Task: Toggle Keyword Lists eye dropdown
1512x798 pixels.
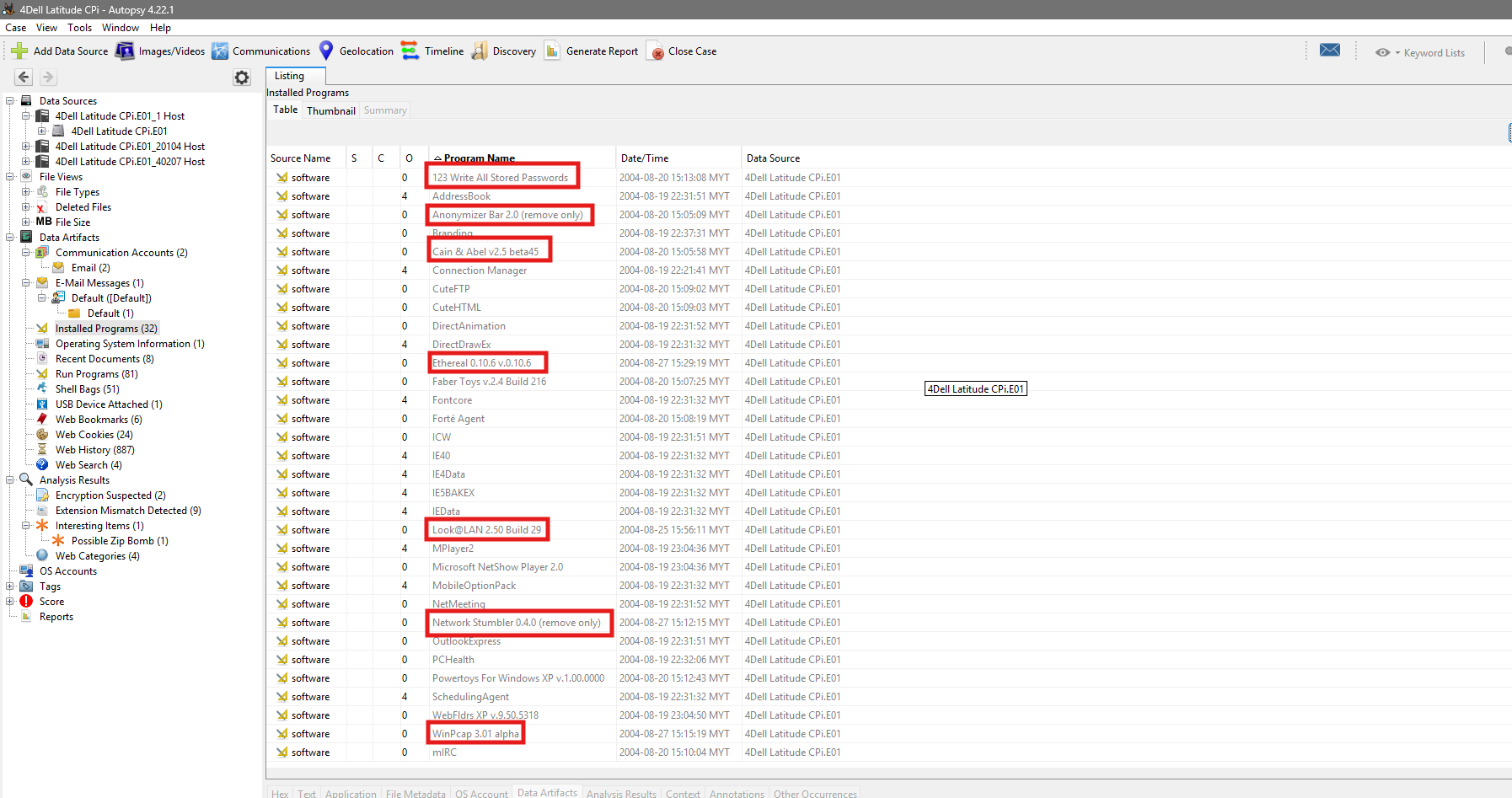Action: (x=1387, y=52)
